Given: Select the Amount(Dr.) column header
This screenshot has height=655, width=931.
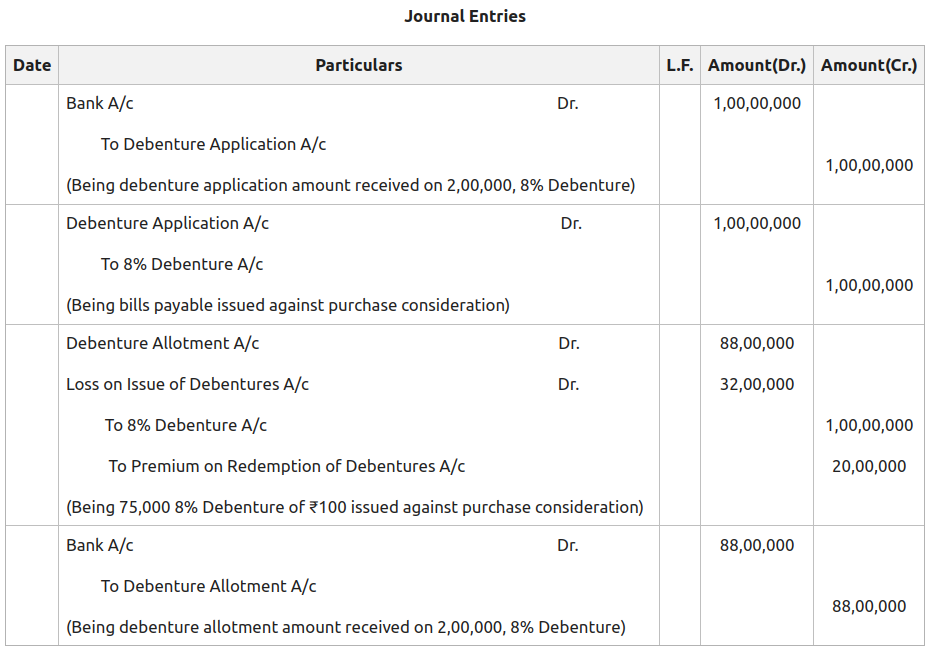Looking at the screenshot, I should pyautogui.click(x=756, y=65).
